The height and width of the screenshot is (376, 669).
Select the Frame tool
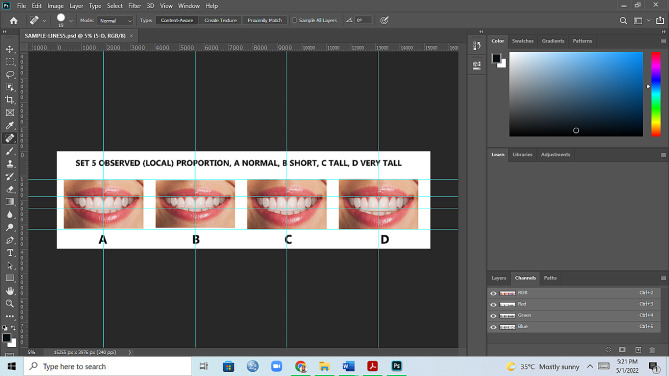(9, 113)
